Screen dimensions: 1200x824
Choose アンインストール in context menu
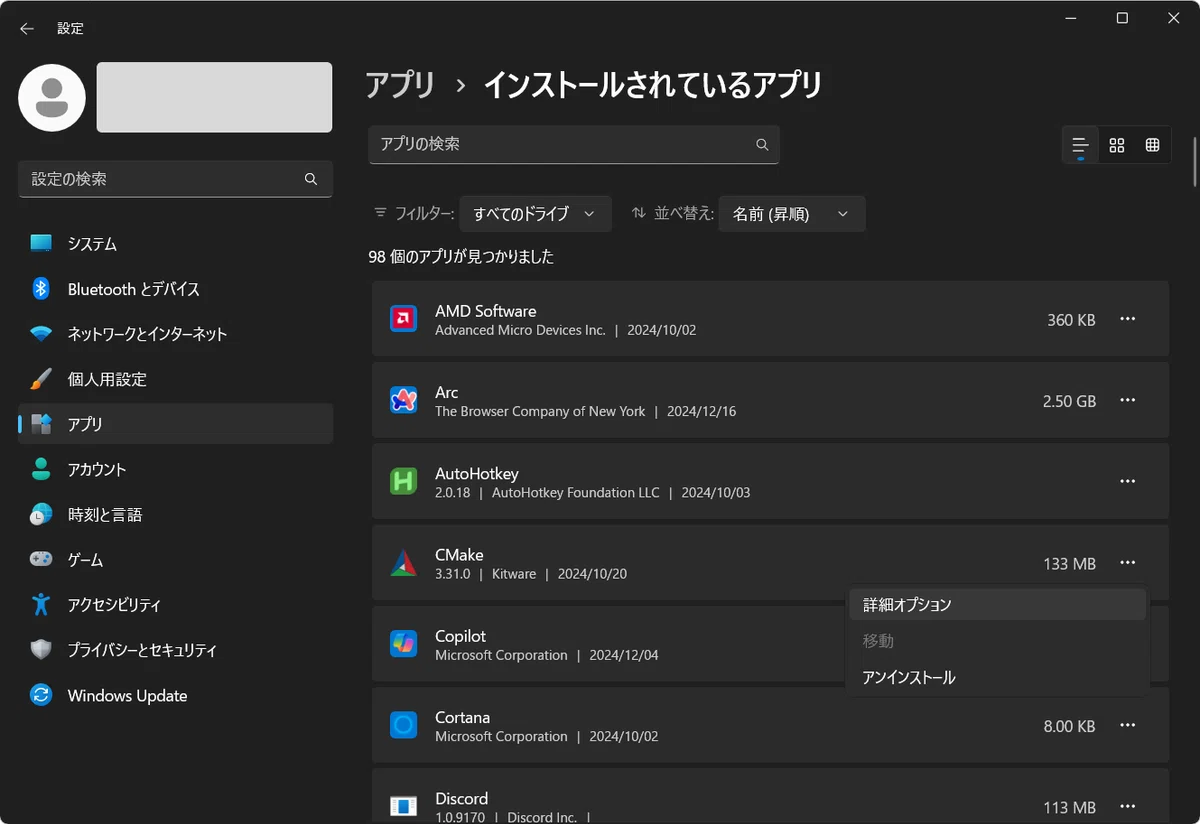coord(997,678)
